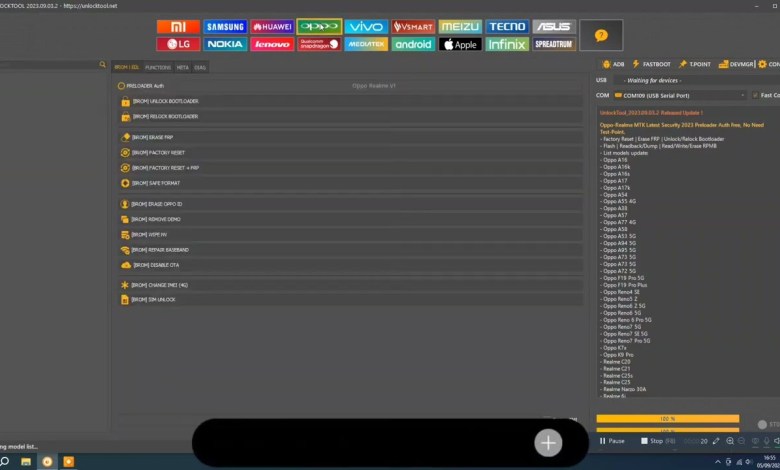Select the Lenovo brand logo
The image size is (780, 470).
click(x=272, y=44)
